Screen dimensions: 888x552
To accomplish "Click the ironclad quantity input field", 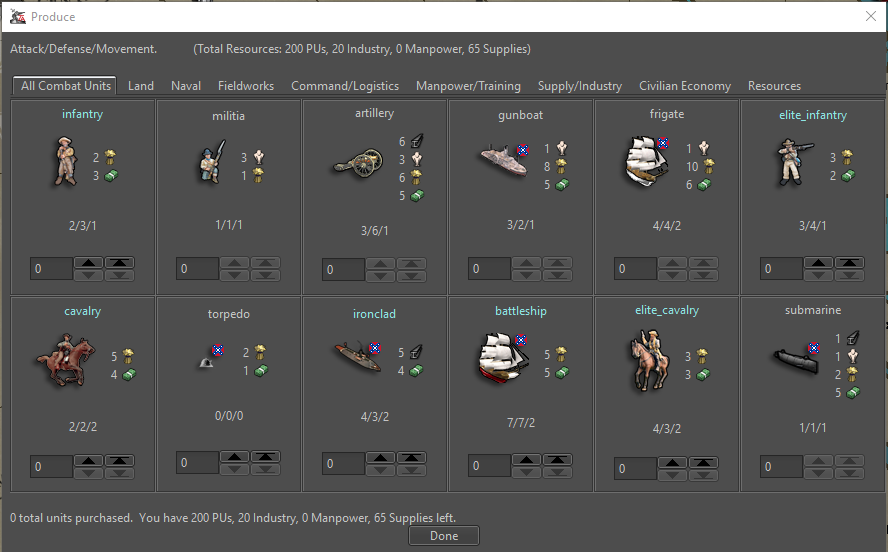I will point(345,464).
